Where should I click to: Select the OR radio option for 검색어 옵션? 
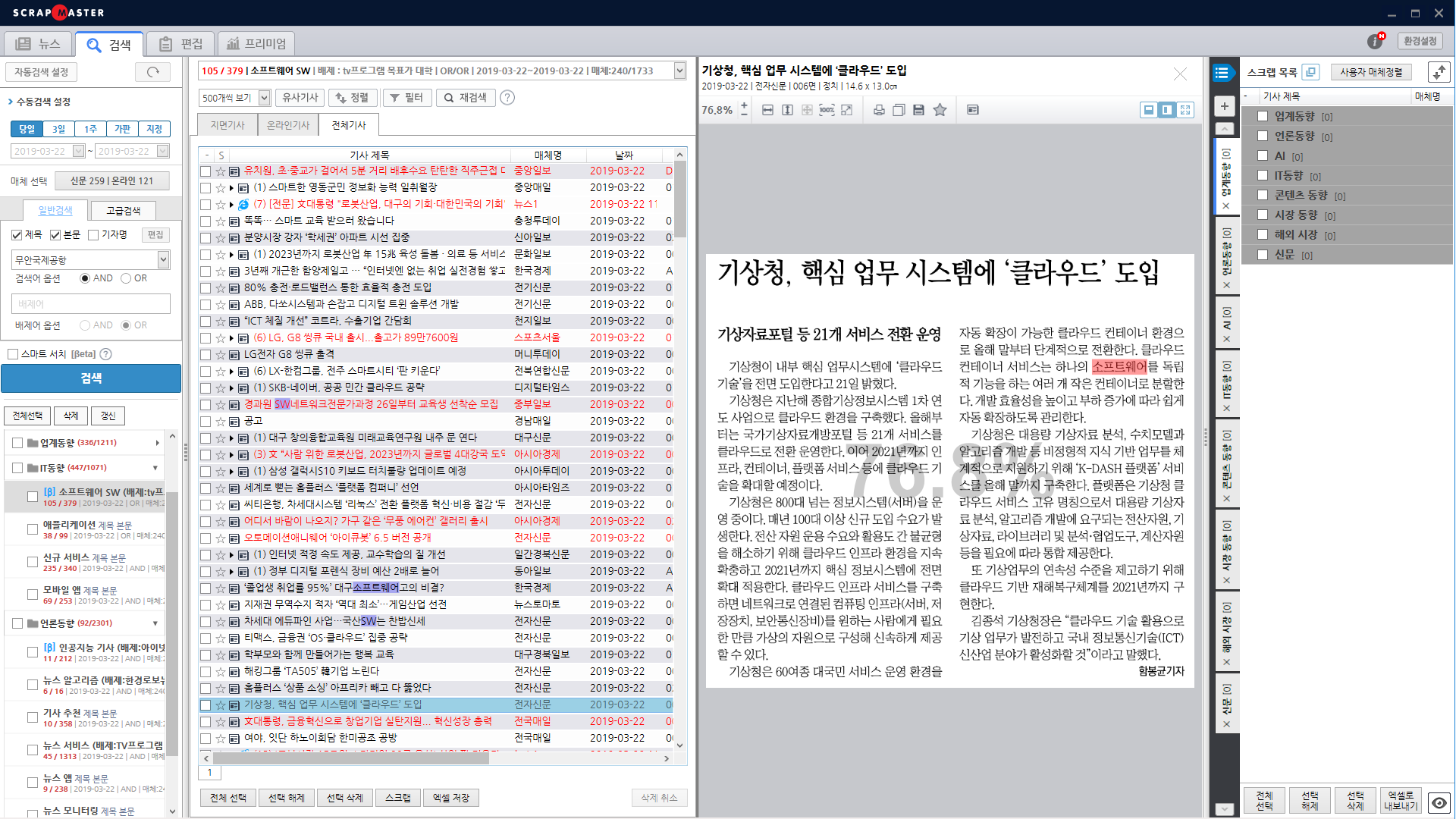[127, 278]
